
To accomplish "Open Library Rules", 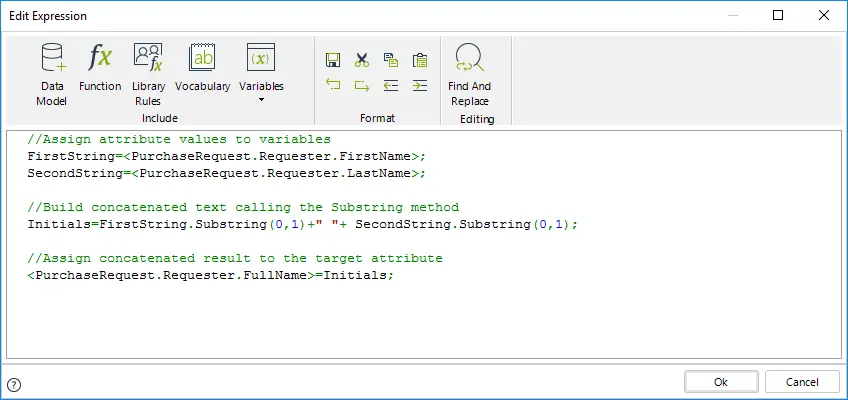I will [x=148, y=75].
